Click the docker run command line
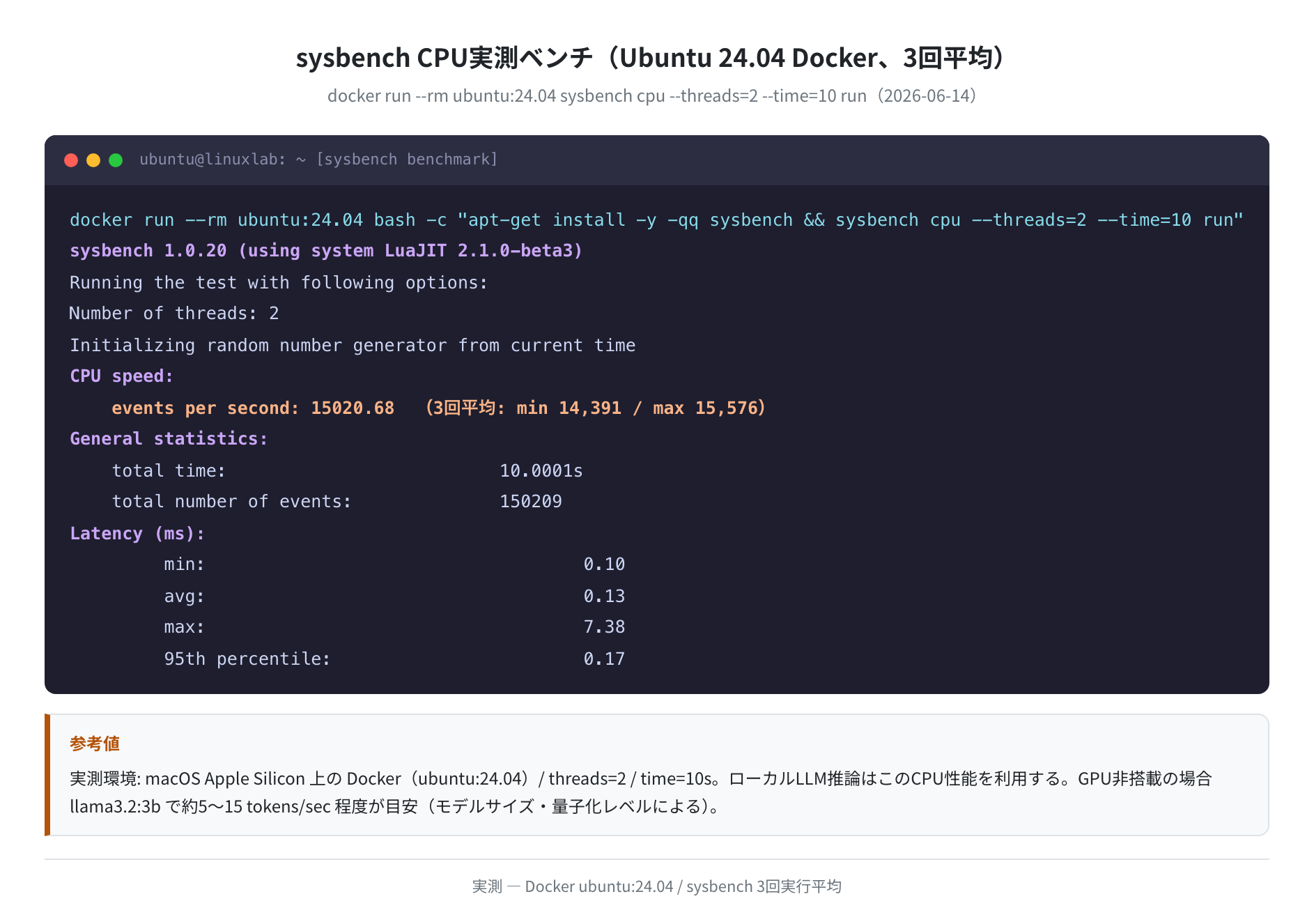The image size is (1314, 924). tap(656, 220)
